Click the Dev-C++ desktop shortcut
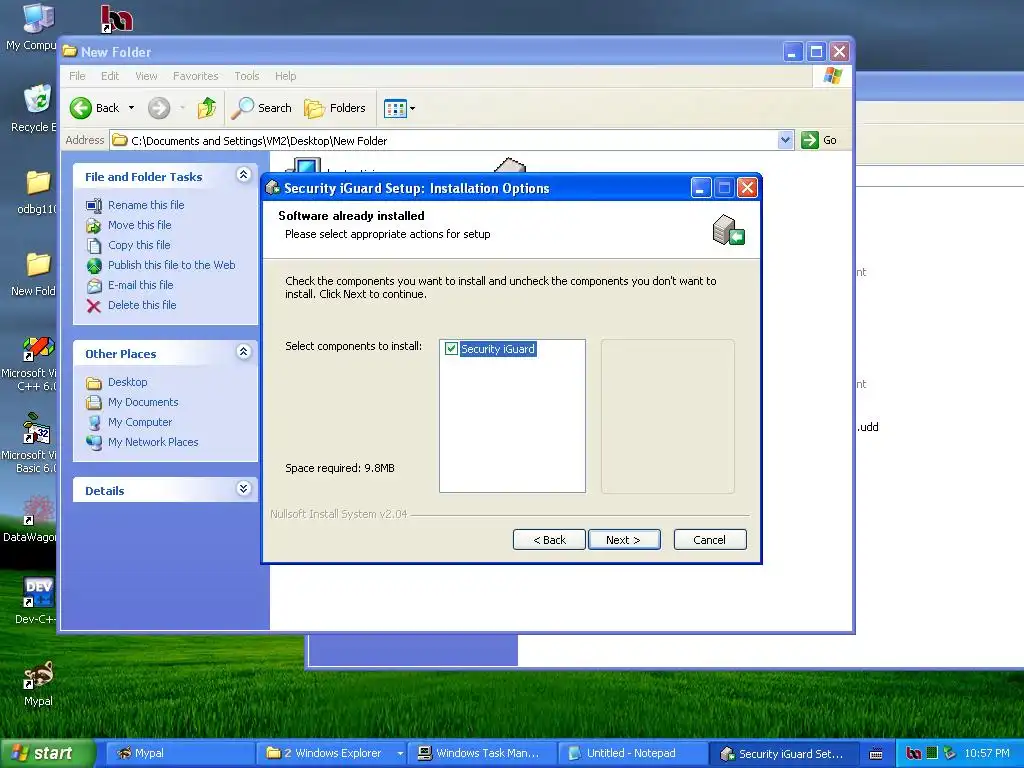This screenshot has height=768, width=1024. (39, 592)
